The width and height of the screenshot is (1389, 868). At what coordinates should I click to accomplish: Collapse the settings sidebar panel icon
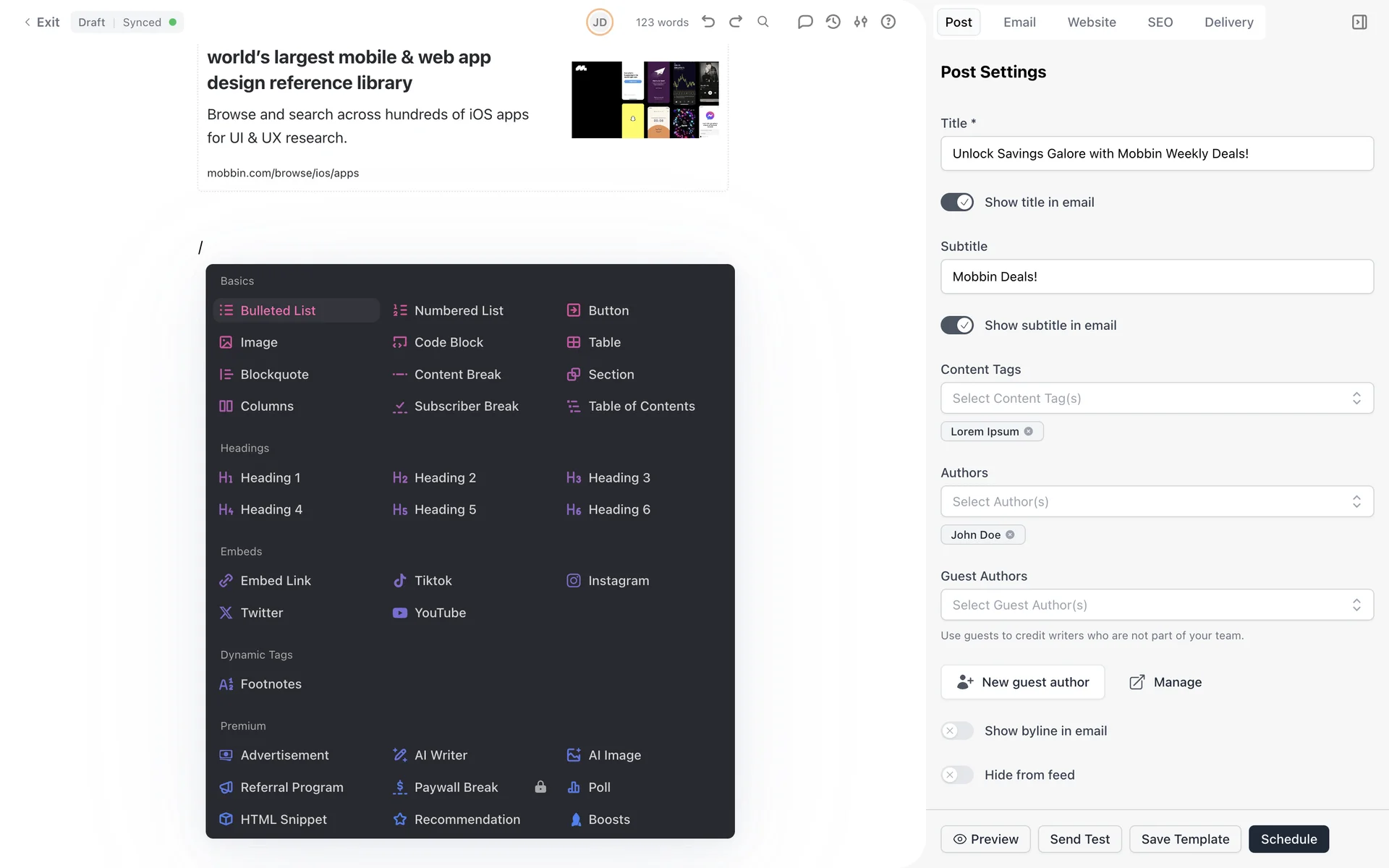(x=1359, y=22)
